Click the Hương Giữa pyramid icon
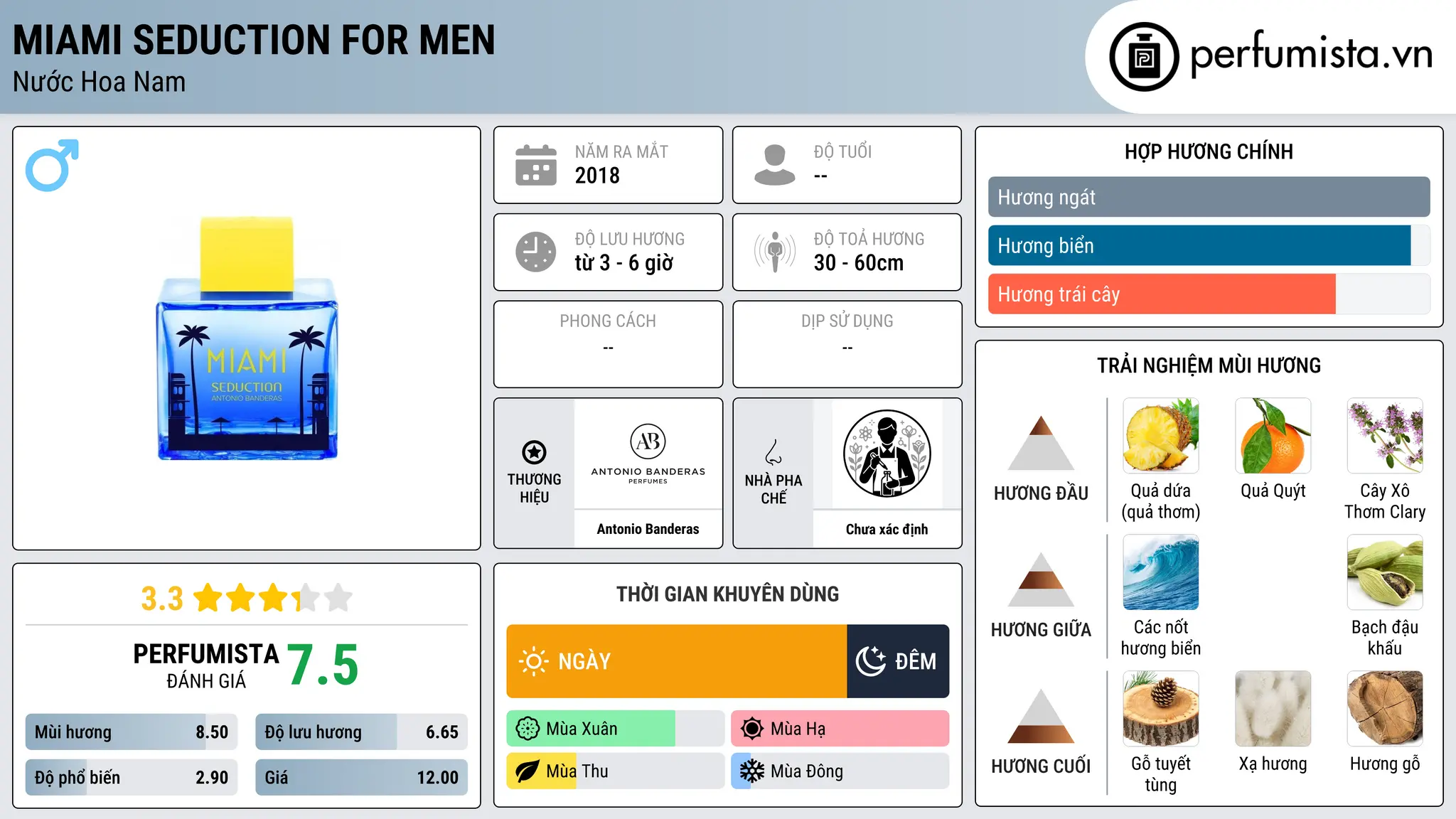Screen dimensions: 1456x819 tap(1042, 579)
